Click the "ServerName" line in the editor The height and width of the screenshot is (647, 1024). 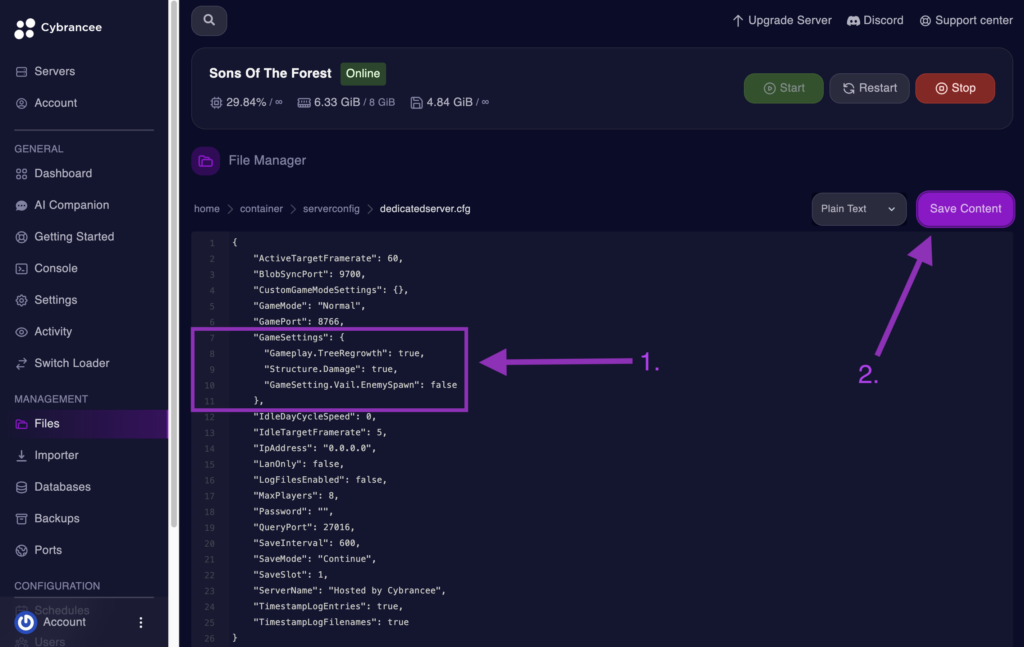(x=349, y=590)
